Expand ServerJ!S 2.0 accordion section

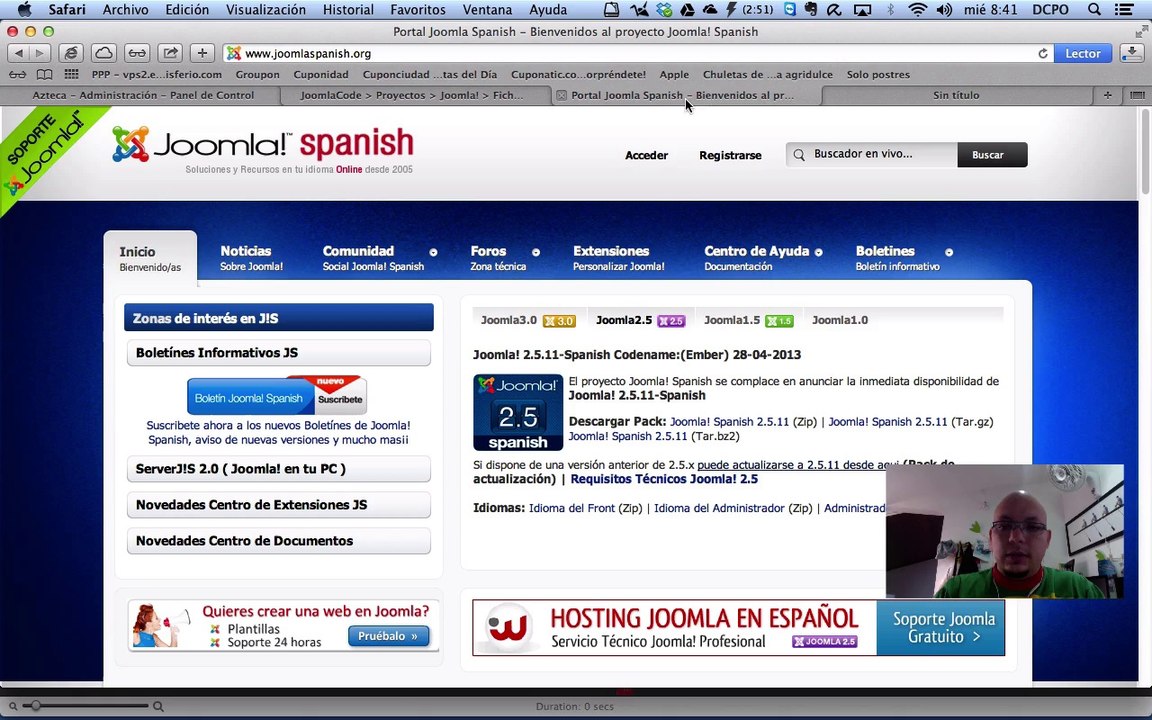278,469
